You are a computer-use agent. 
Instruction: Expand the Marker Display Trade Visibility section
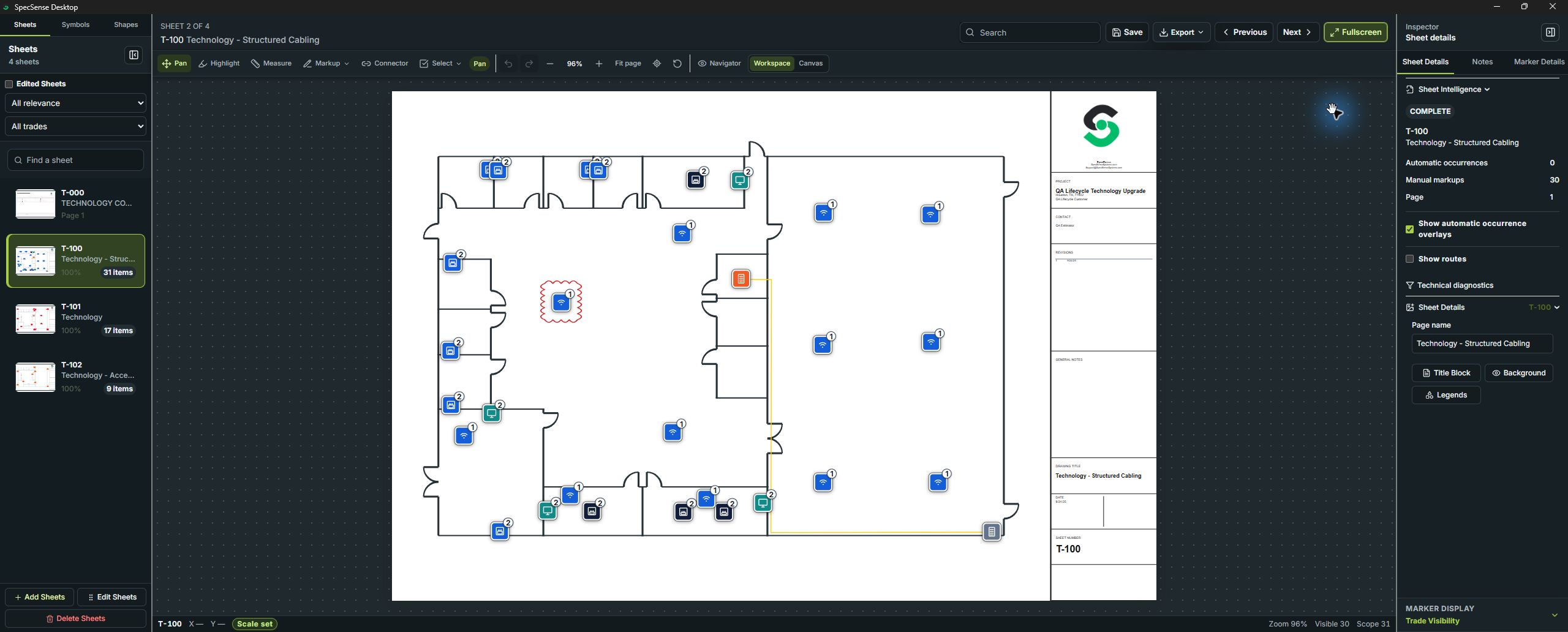[1554, 615]
